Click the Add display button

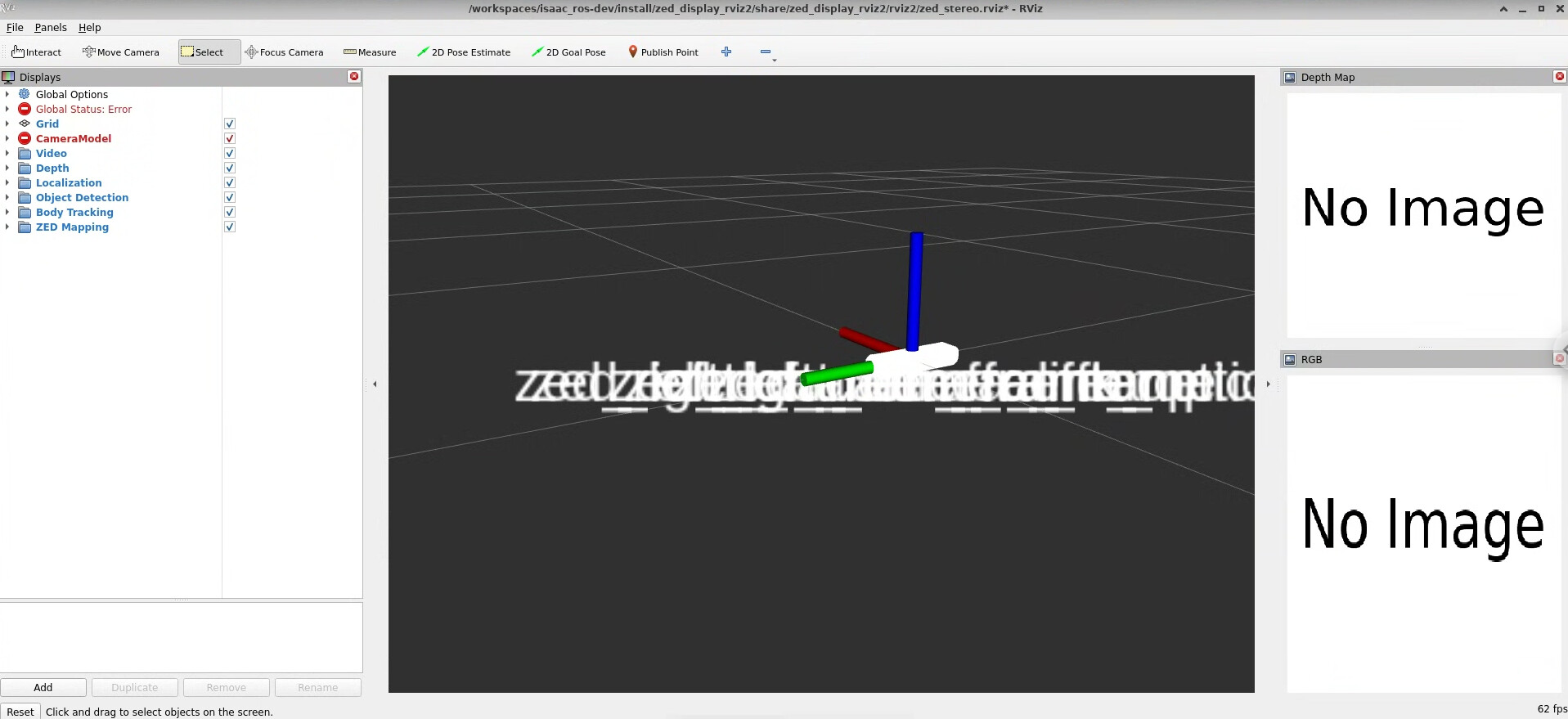43,688
